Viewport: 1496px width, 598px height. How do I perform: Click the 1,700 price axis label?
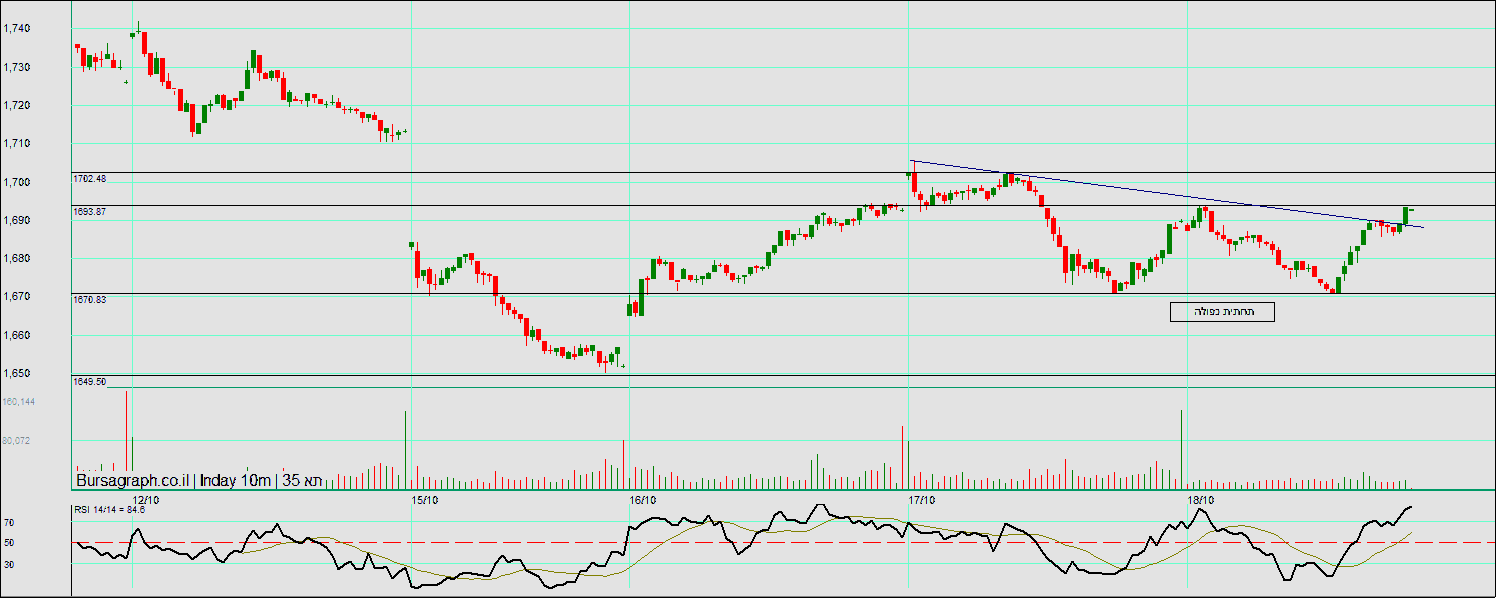coord(17,182)
